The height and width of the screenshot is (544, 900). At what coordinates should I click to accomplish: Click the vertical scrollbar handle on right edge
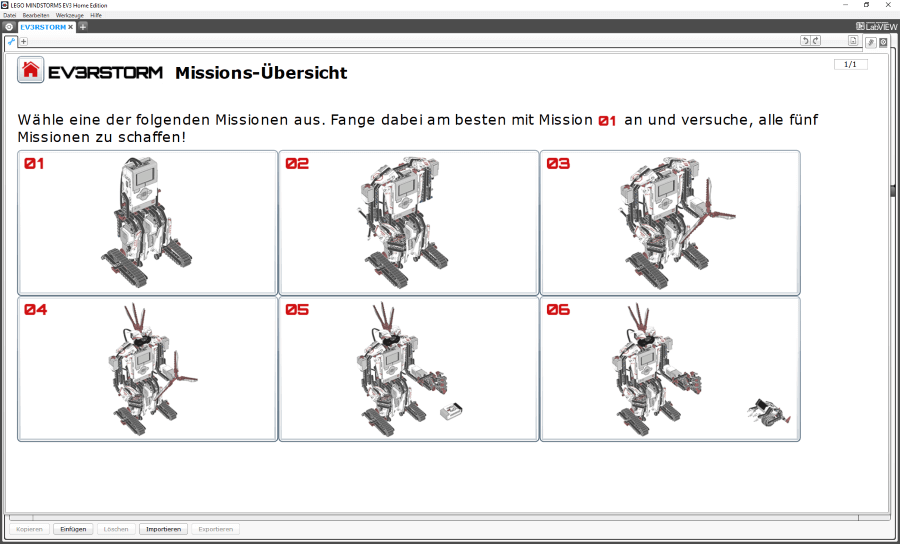[893, 191]
